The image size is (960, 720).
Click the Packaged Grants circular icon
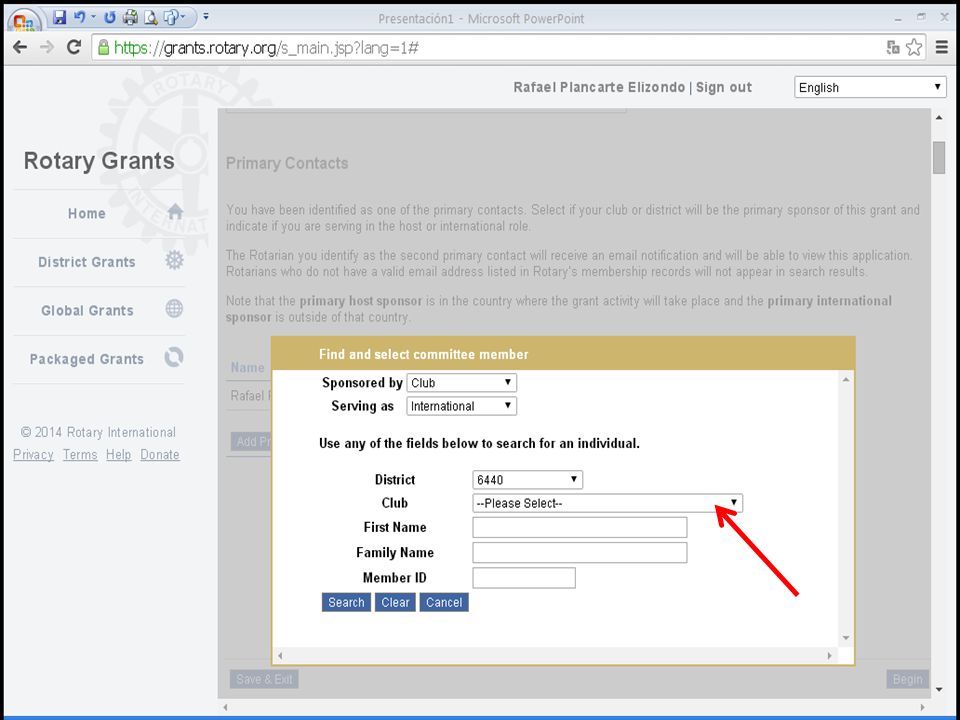[x=174, y=357]
